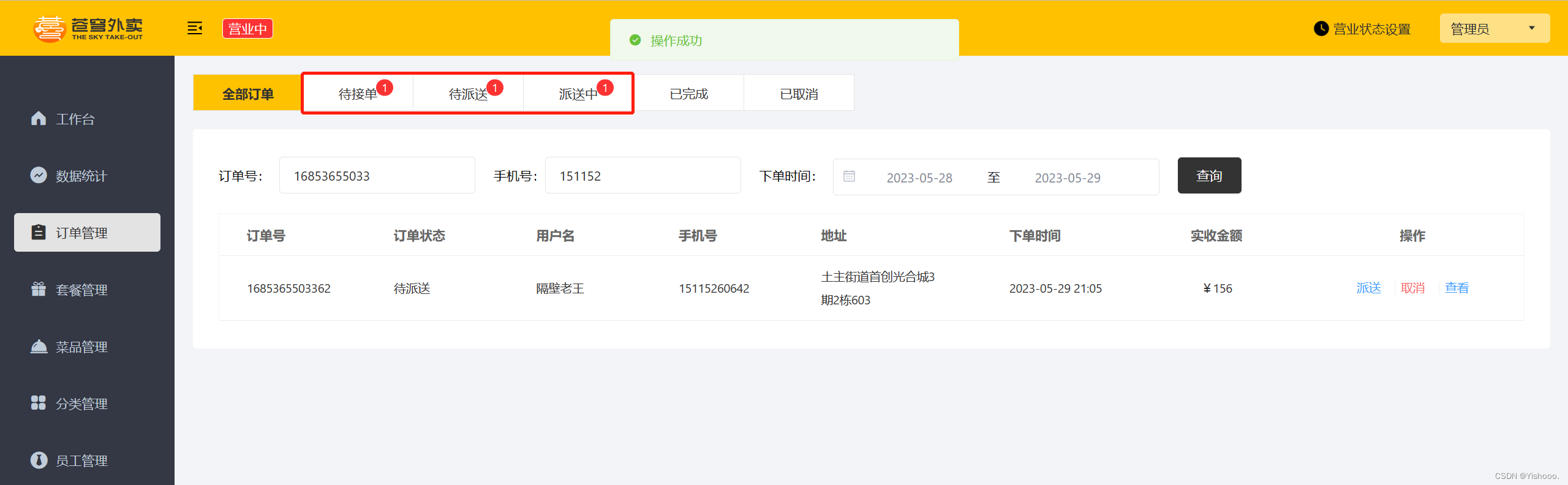Click the red 营业中 status badge
Viewport: 1568px width, 485px height.
pyautogui.click(x=247, y=29)
